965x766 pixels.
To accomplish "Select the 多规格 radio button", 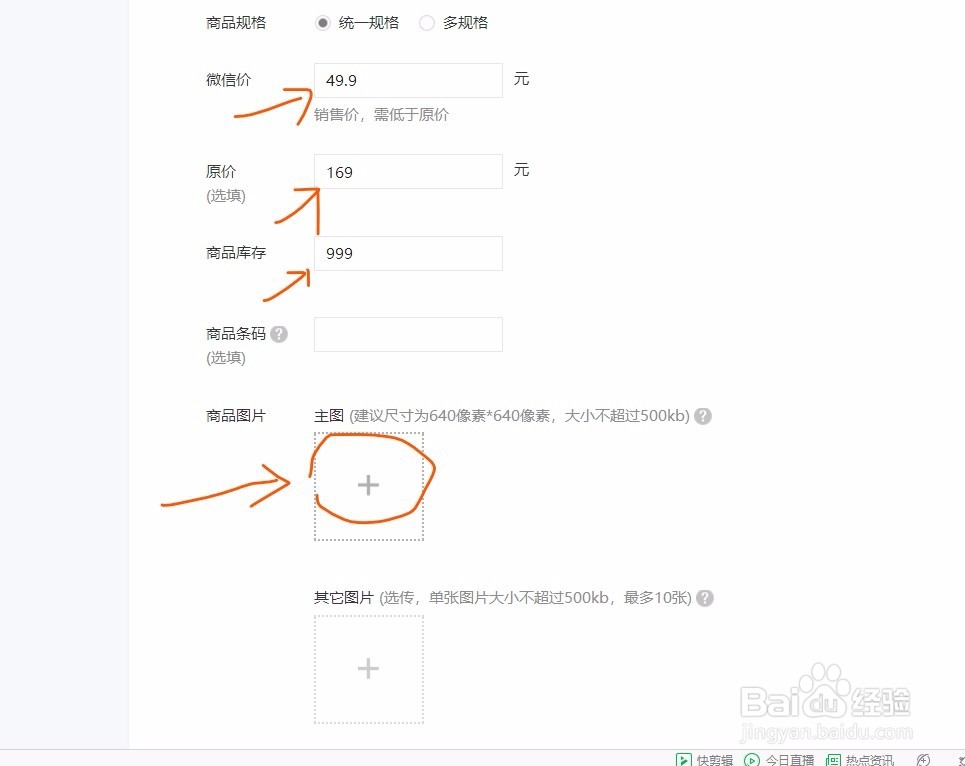I will pyautogui.click(x=426, y=23).
